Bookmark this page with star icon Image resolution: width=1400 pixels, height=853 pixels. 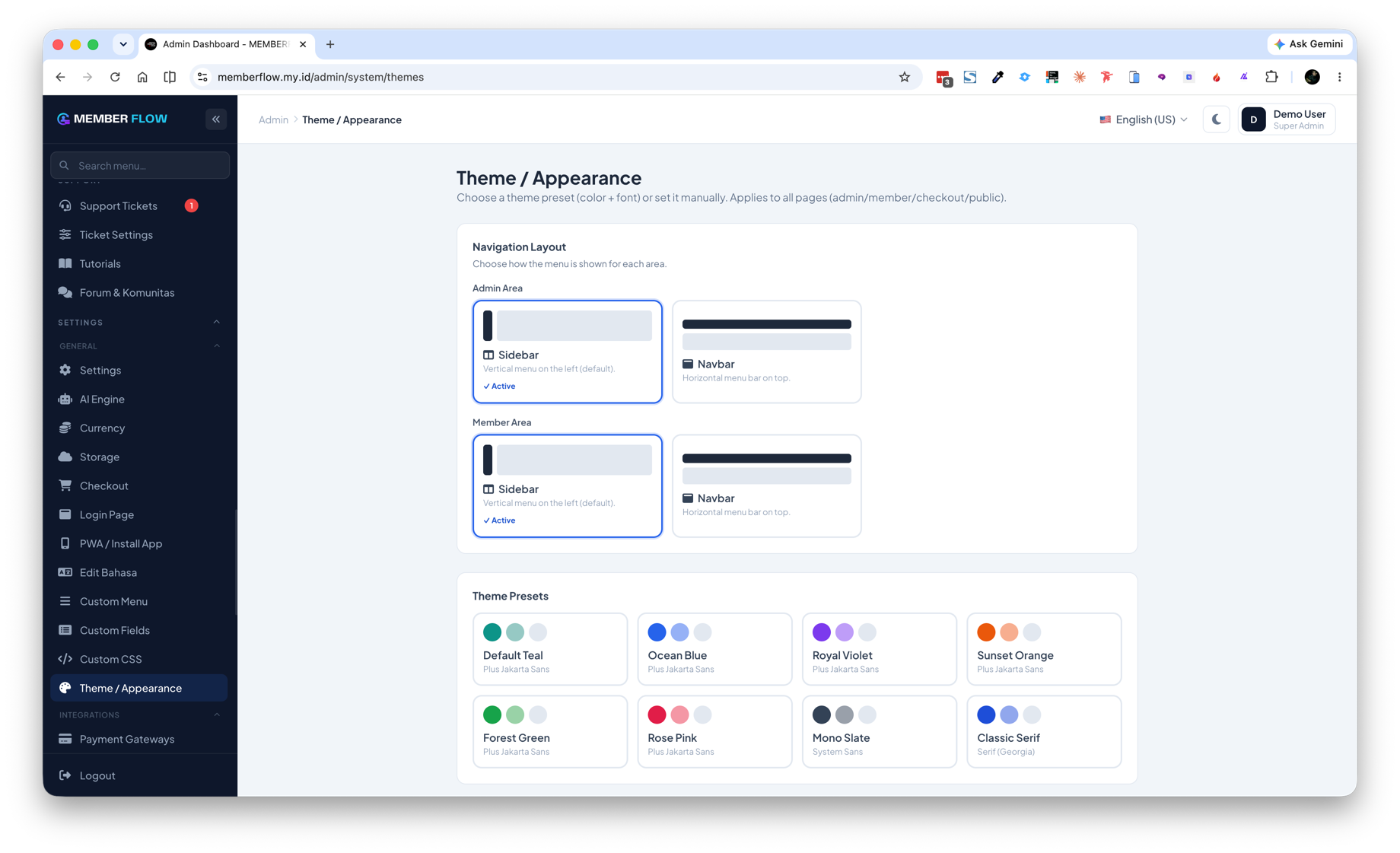click(904, 77)
